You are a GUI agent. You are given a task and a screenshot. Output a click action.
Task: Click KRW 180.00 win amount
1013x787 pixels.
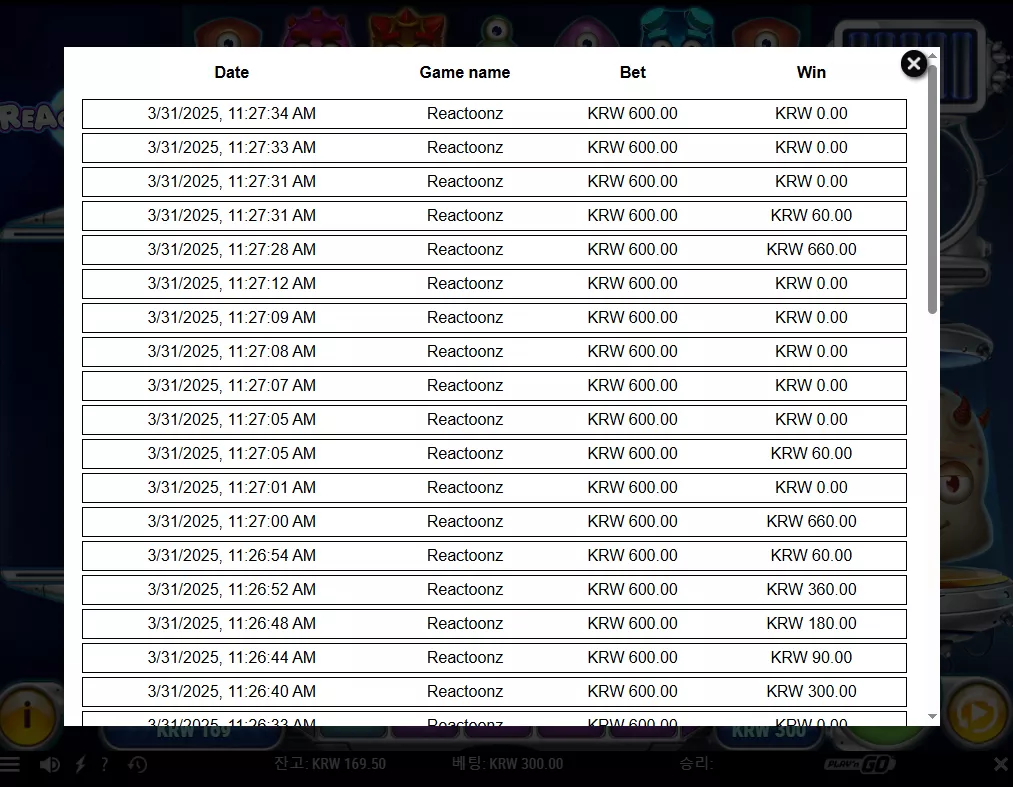(x=811, y=624)
